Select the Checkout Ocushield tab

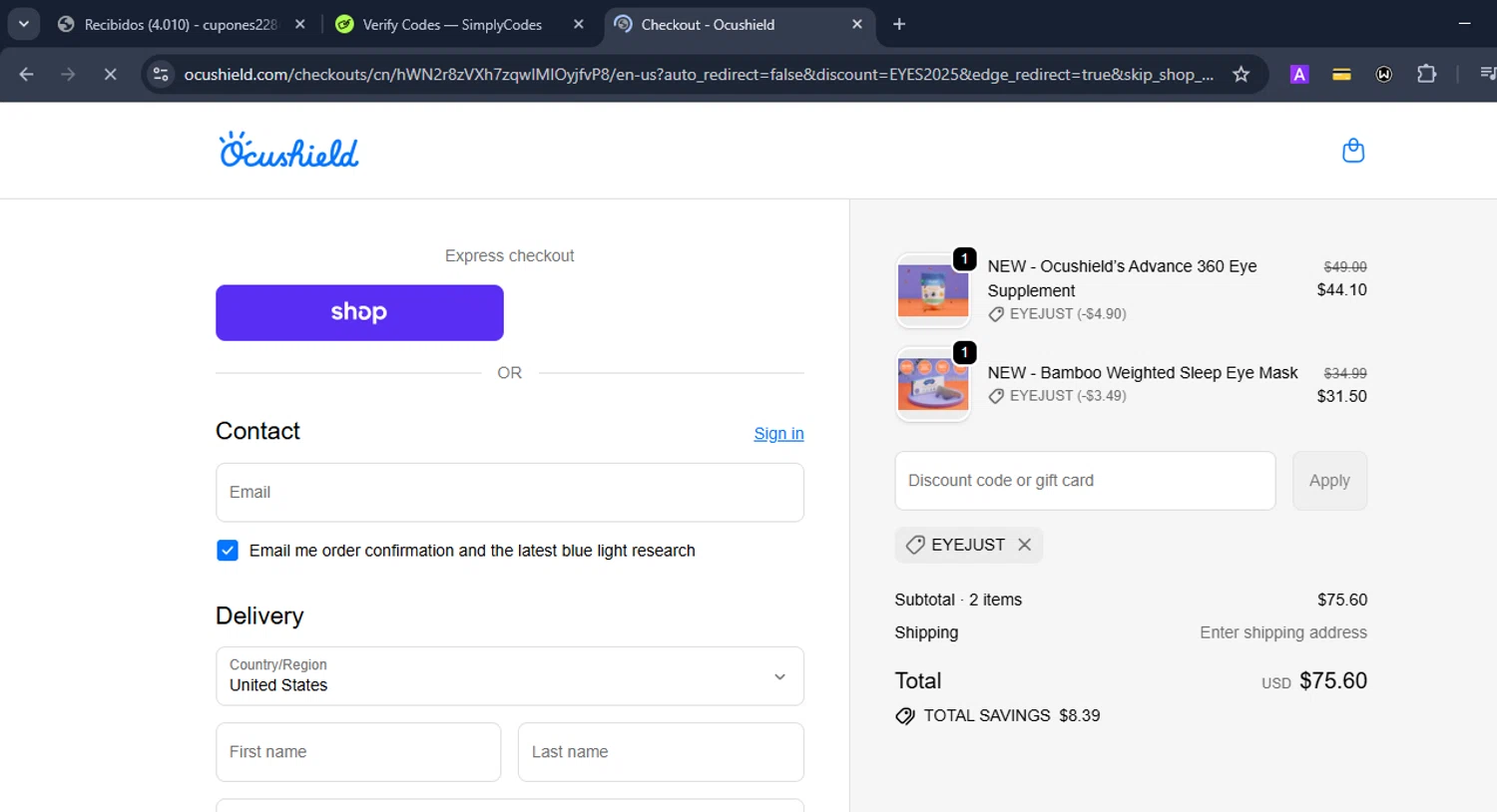[x=739, y=24]
